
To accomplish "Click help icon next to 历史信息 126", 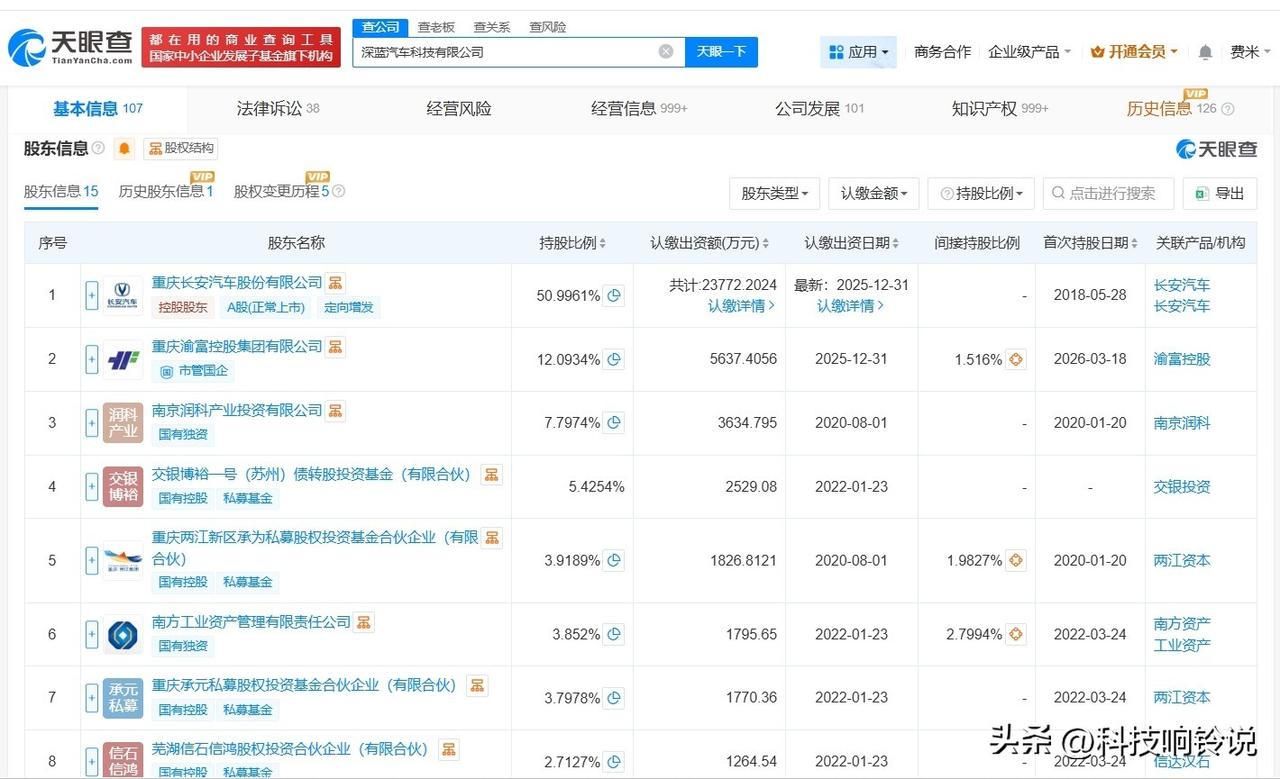I will [x=1228, y=109].
